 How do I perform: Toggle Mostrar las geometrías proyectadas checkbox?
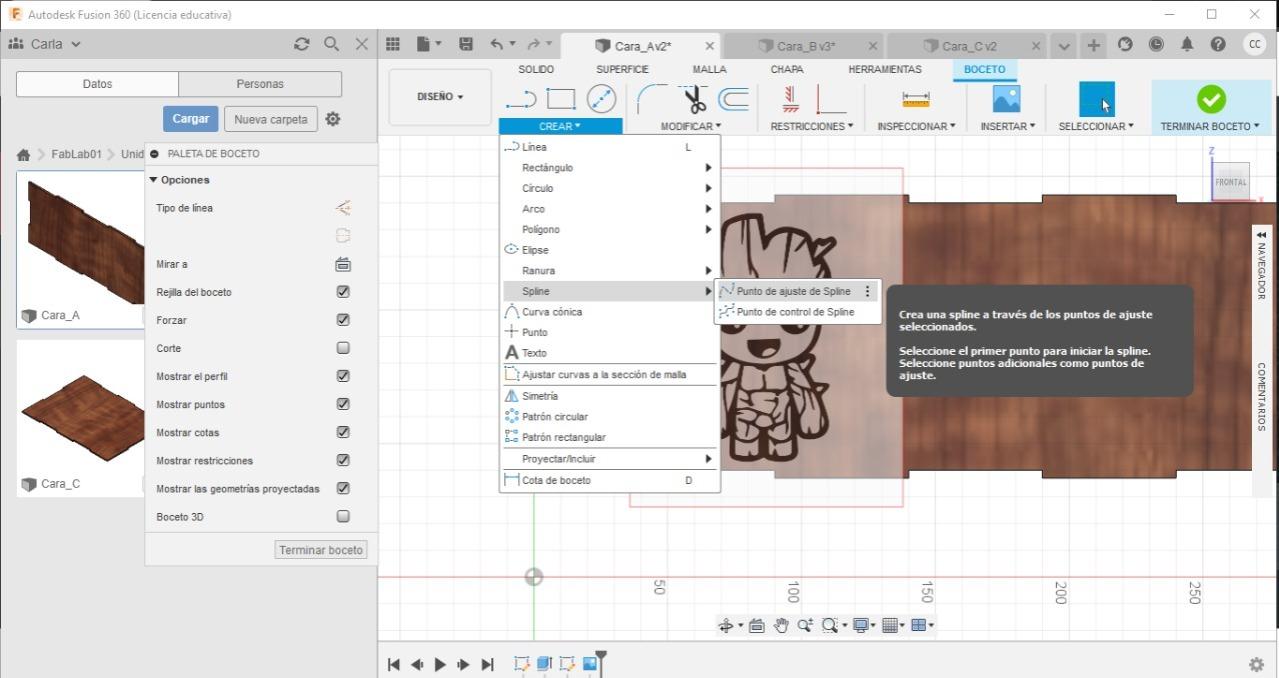click(x=343, y=488)
